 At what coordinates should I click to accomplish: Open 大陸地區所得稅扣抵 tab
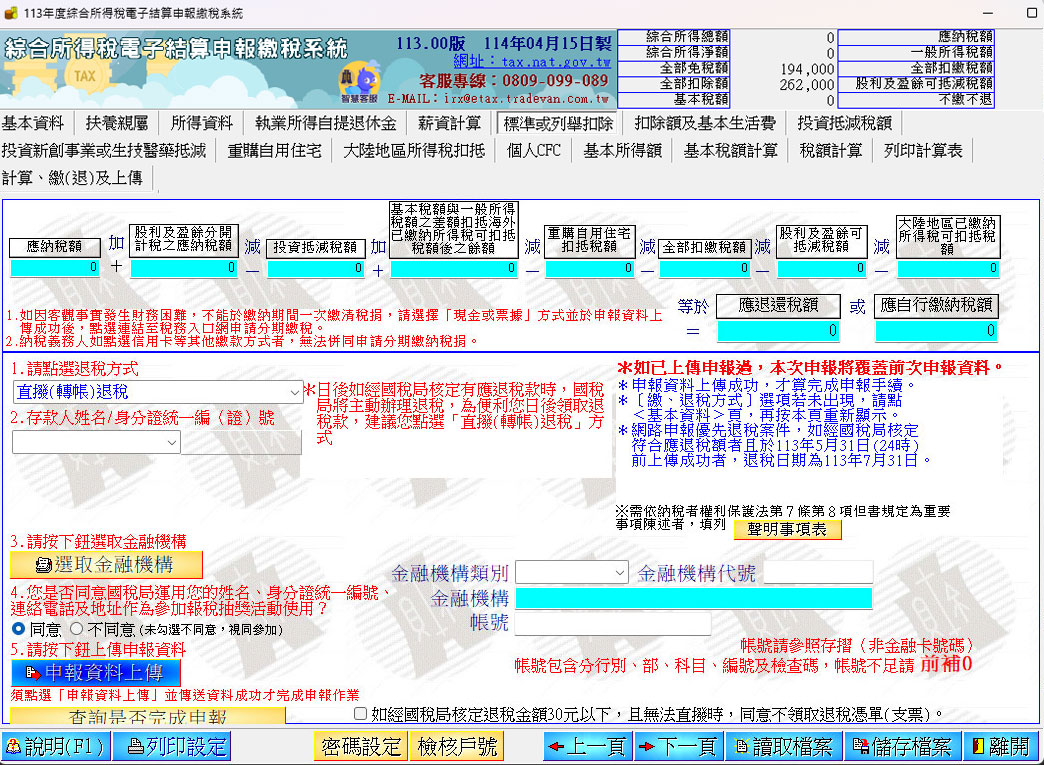(x=414, y=150)
